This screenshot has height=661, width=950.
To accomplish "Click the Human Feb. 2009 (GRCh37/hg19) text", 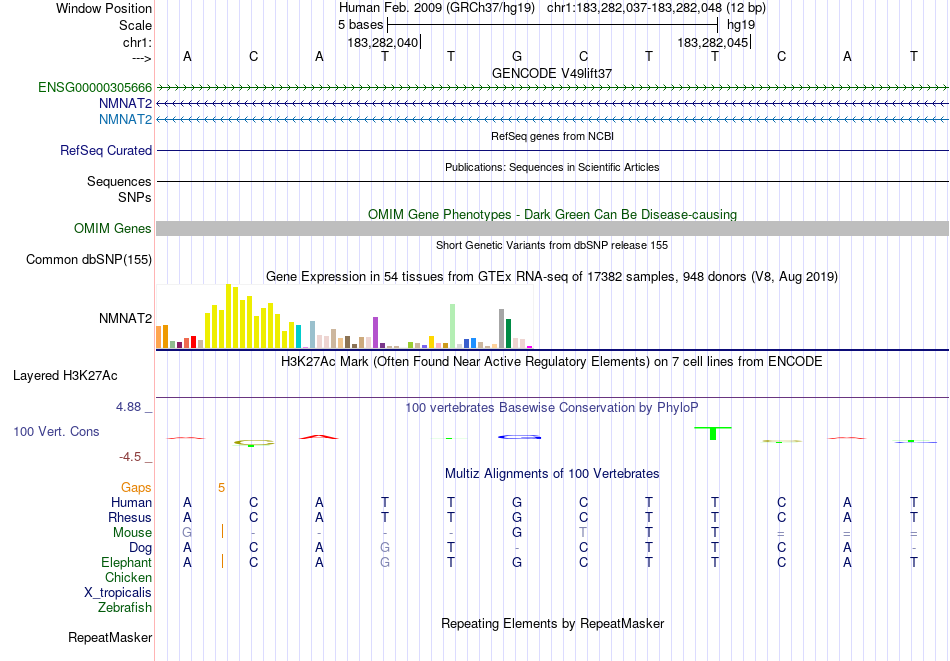I will (x=437, y=8).
